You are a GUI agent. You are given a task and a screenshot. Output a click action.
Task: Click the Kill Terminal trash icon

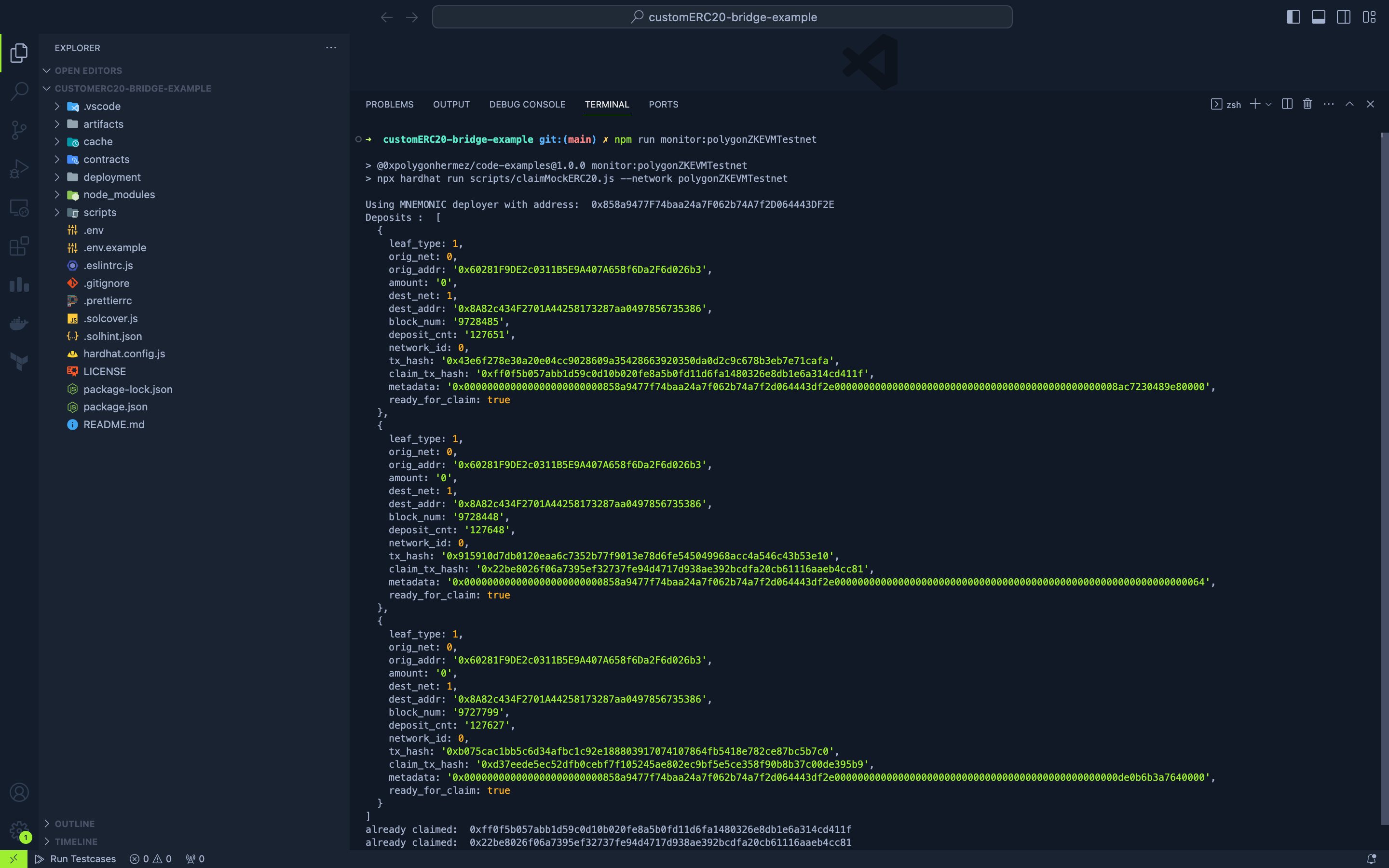pyautogui.click(x=1307, y=104)
